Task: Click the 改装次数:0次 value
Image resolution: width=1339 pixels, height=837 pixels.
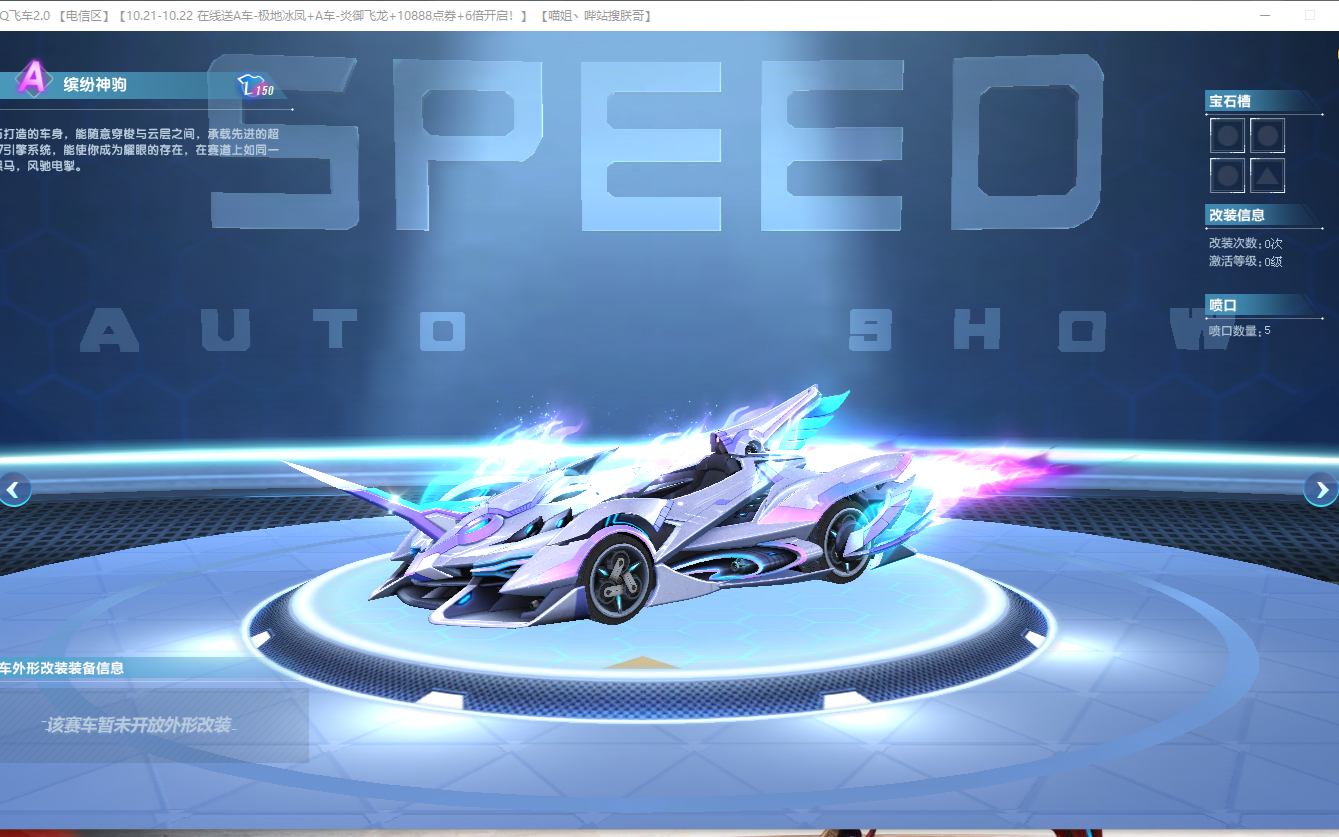Action: pyautogui.click(x=1245, y=243)
